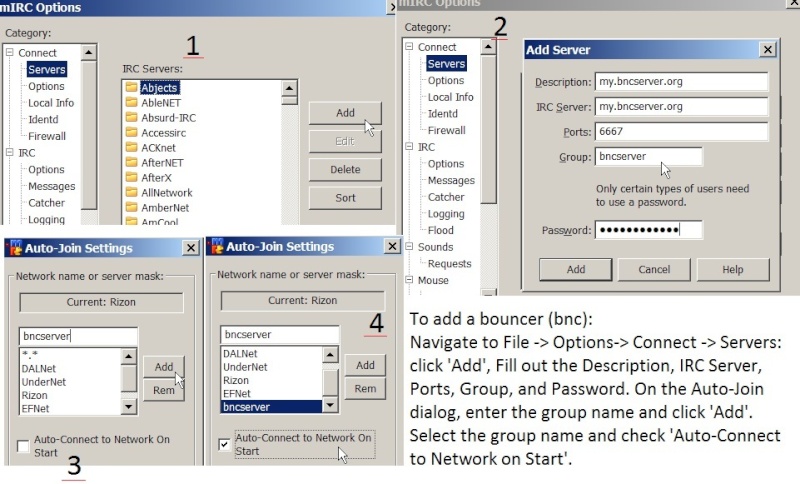The image size is (800, 484).
Task: Open Flood in right mIRC Options tree
Action: click(x=440, y=230)
